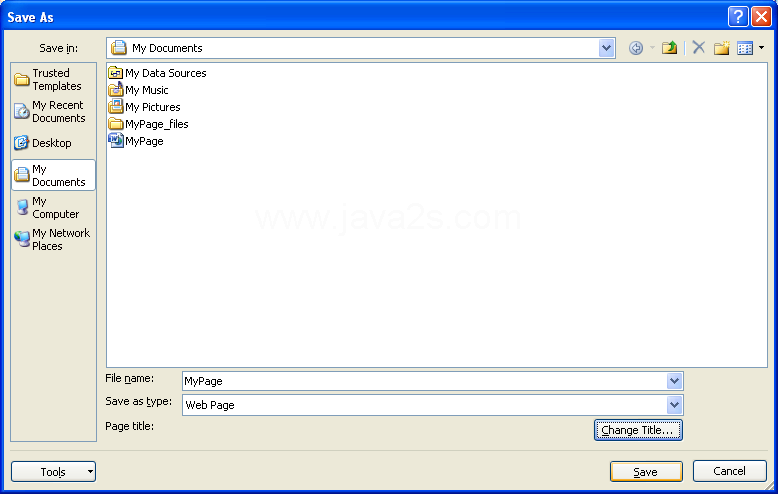The width and height of the screenshot is (778, 494).
Task: Open the Views dropdown arrow
Action: point(762,48)
